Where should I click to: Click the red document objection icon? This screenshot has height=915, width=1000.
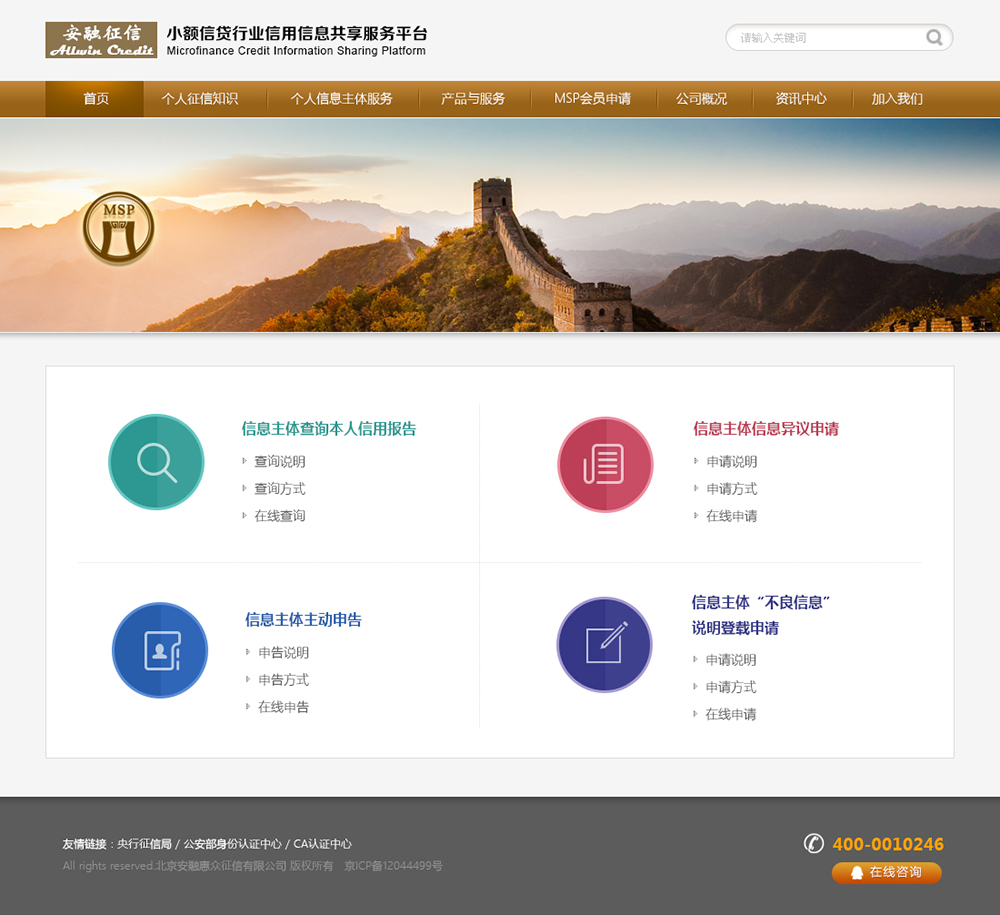pyautogui.click(x=605, y=464)
